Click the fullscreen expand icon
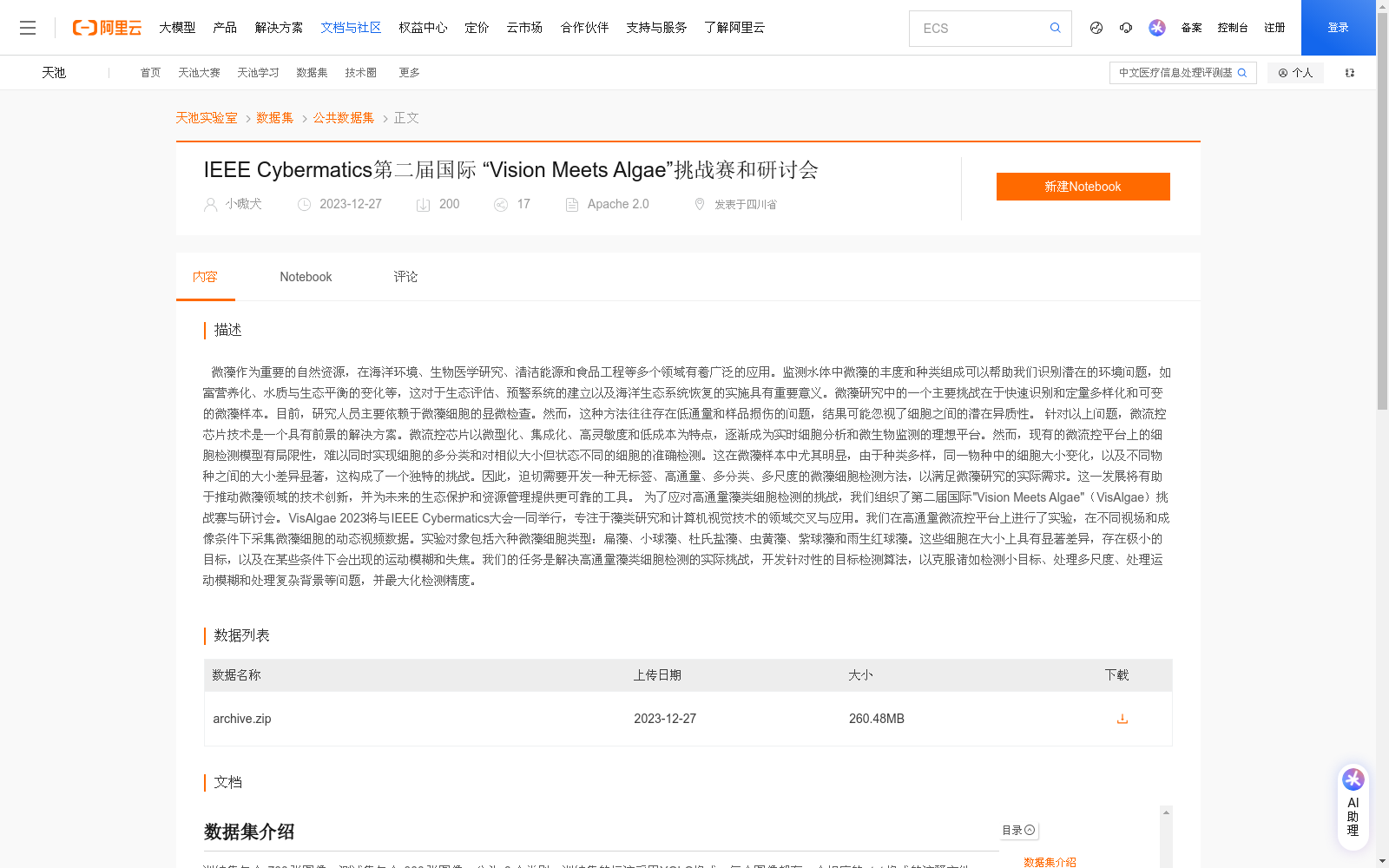This screenshot has height=868, width=1389. click(1350, 73)
